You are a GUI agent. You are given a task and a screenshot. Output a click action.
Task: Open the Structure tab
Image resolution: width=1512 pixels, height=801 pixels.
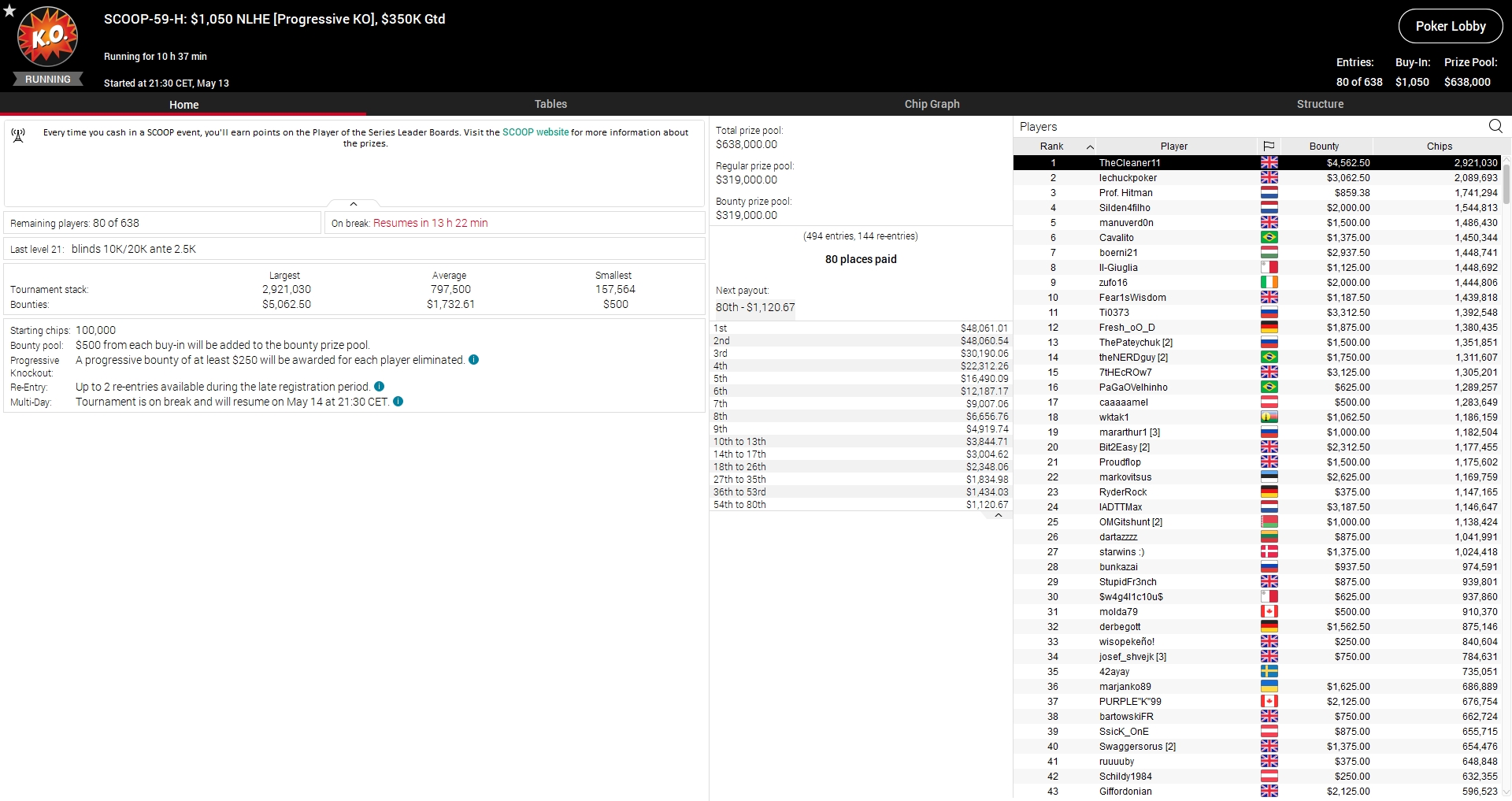[1320, 104]
